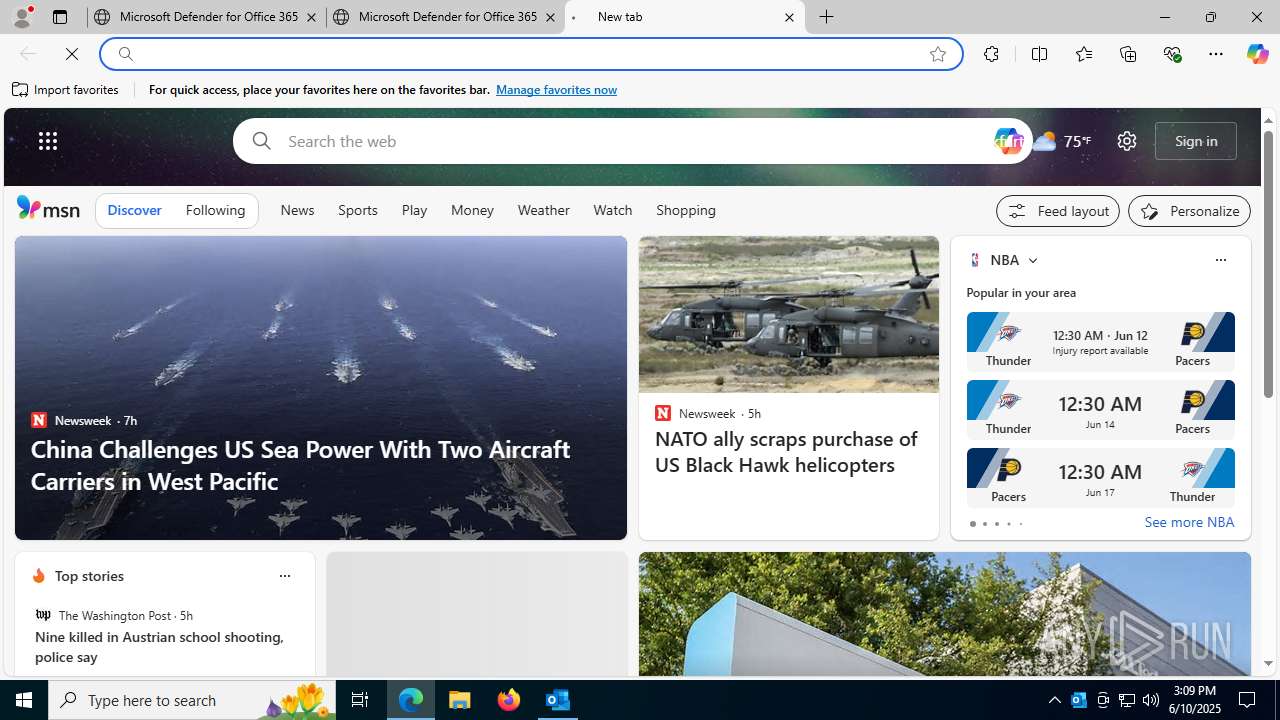
Task: Open the News section
Action: (x=297, y=211)
